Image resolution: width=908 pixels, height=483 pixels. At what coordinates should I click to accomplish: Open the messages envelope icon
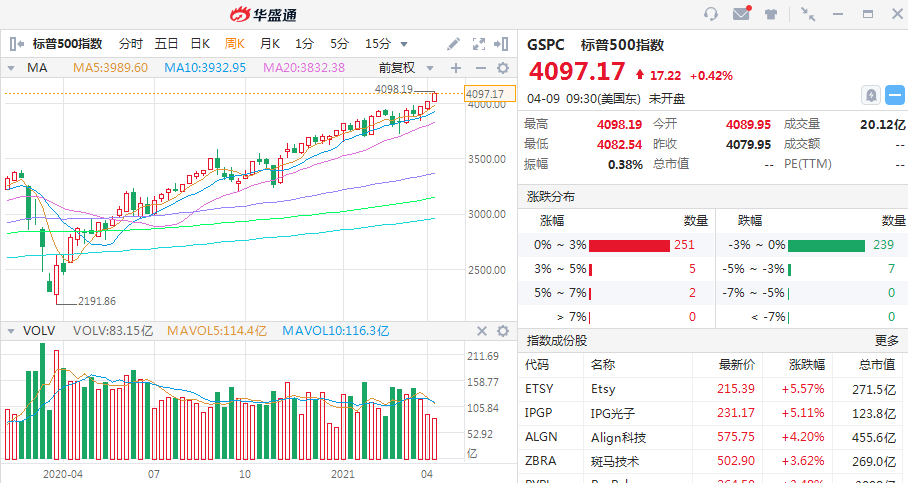741,13
